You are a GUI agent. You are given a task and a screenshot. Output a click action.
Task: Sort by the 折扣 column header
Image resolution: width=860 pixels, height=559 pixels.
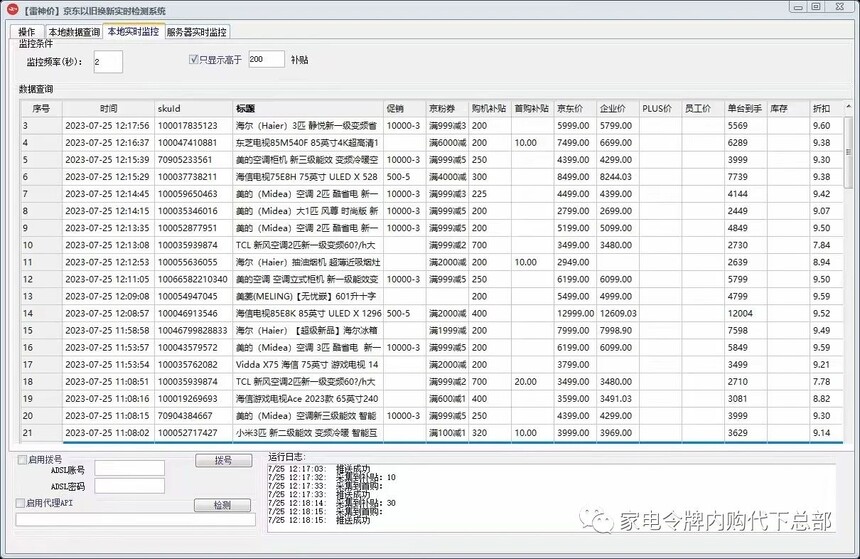826,109
